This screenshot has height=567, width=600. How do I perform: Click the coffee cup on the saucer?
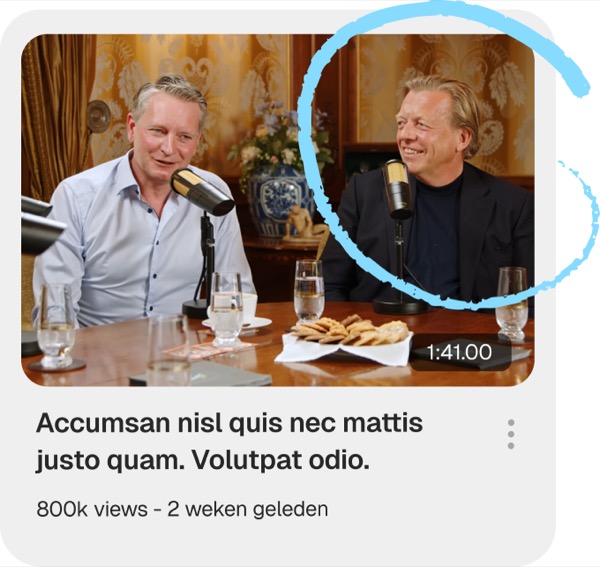coord(247,308)
